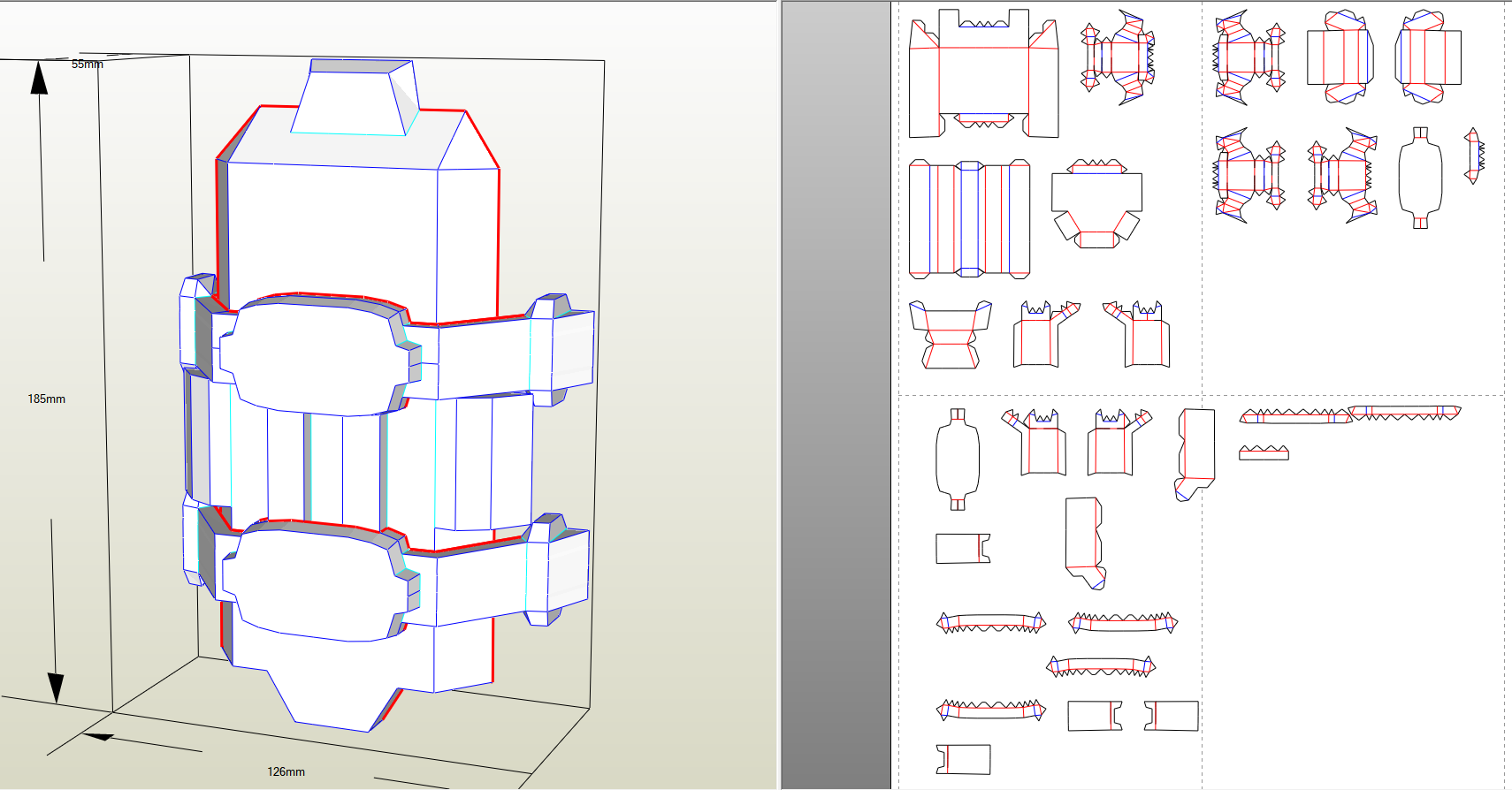This screenshot has height=790, width=1512.
Task: Select the hourglass-shaped small piece at first page bottom
Action: [x=950, y=335]
